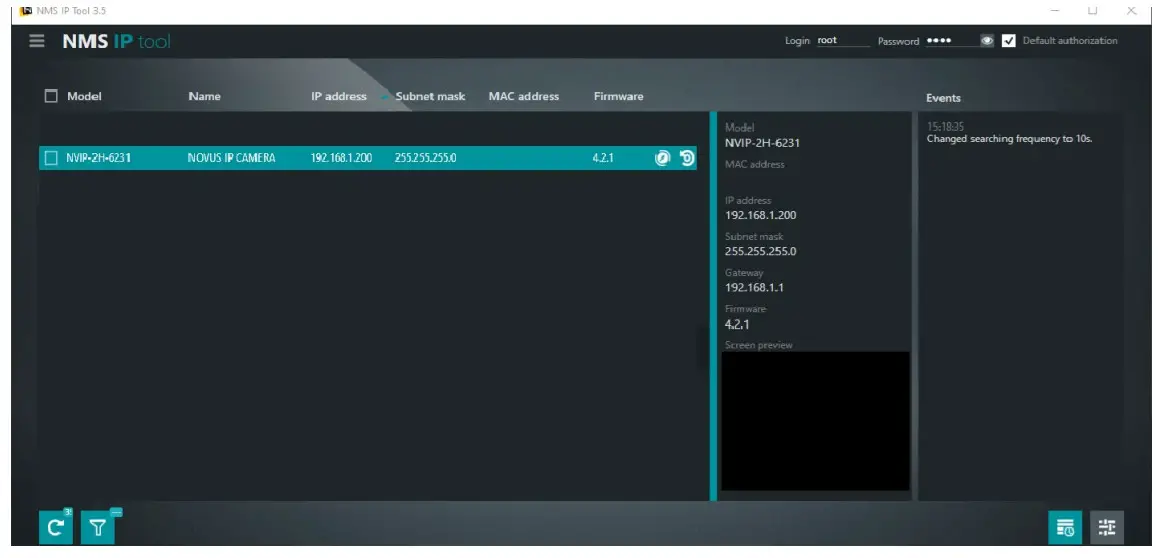Viewport: 1163px width, 558px height.
Task: Click into the Password input field
Action: point(952,41)
